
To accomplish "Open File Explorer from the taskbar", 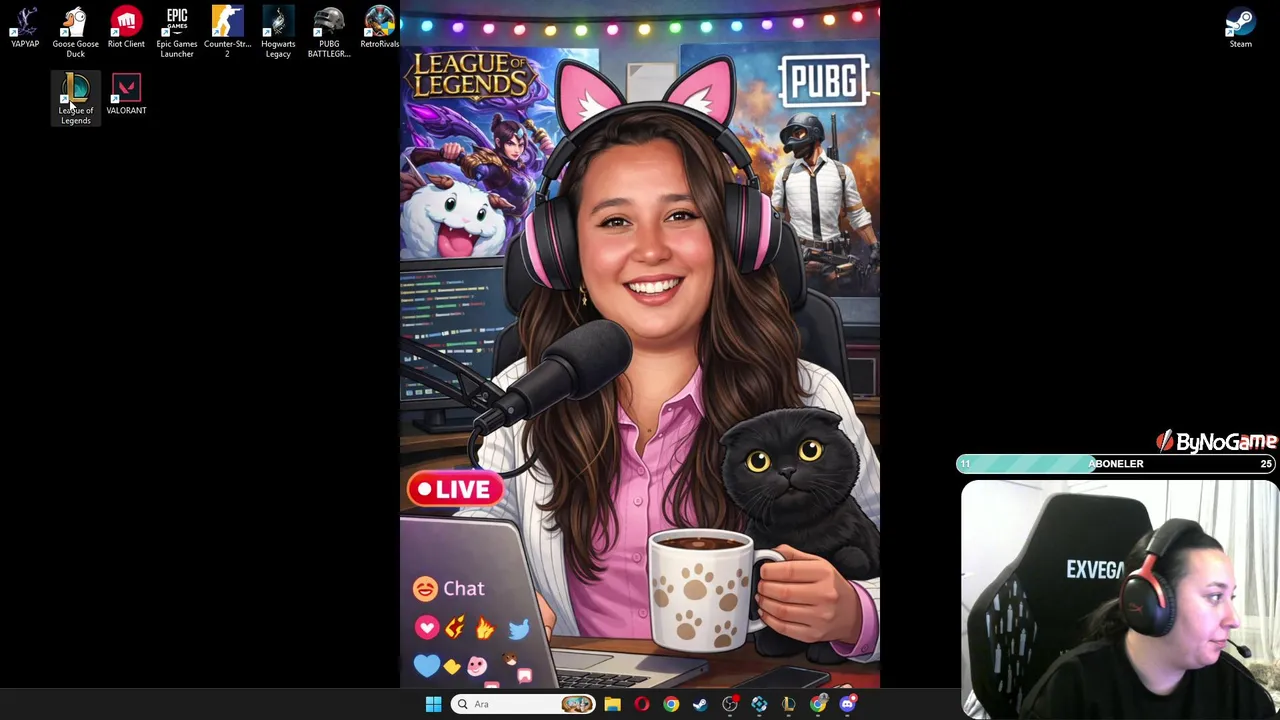I will coord(612,704).
